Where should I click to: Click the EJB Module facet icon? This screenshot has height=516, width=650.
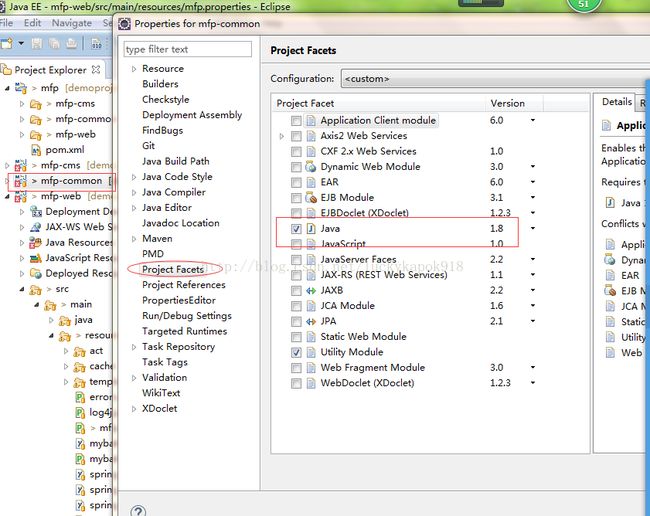(311, 198)
